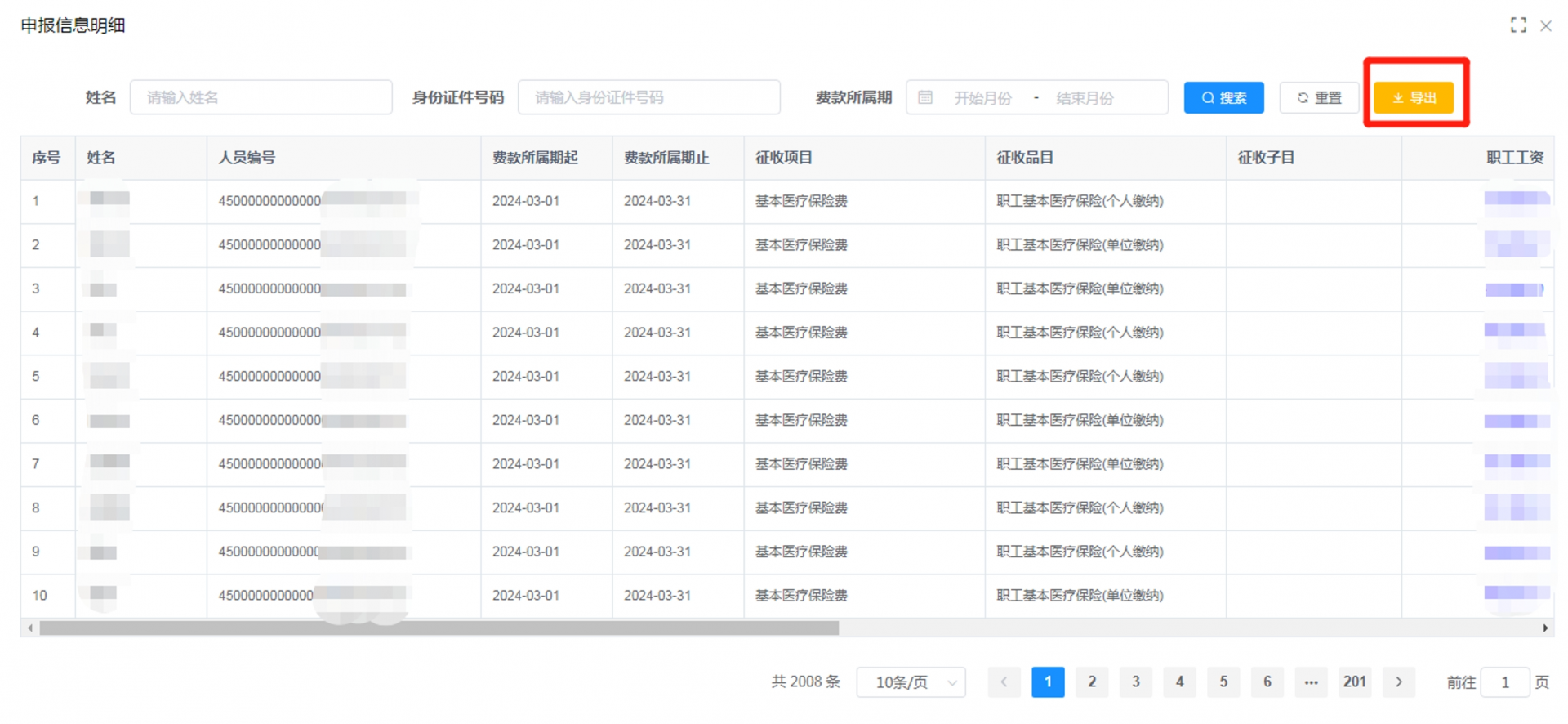Go to last page 201
The height and width of the screenshot is (724, 1568).
(x=1355, y=682)
